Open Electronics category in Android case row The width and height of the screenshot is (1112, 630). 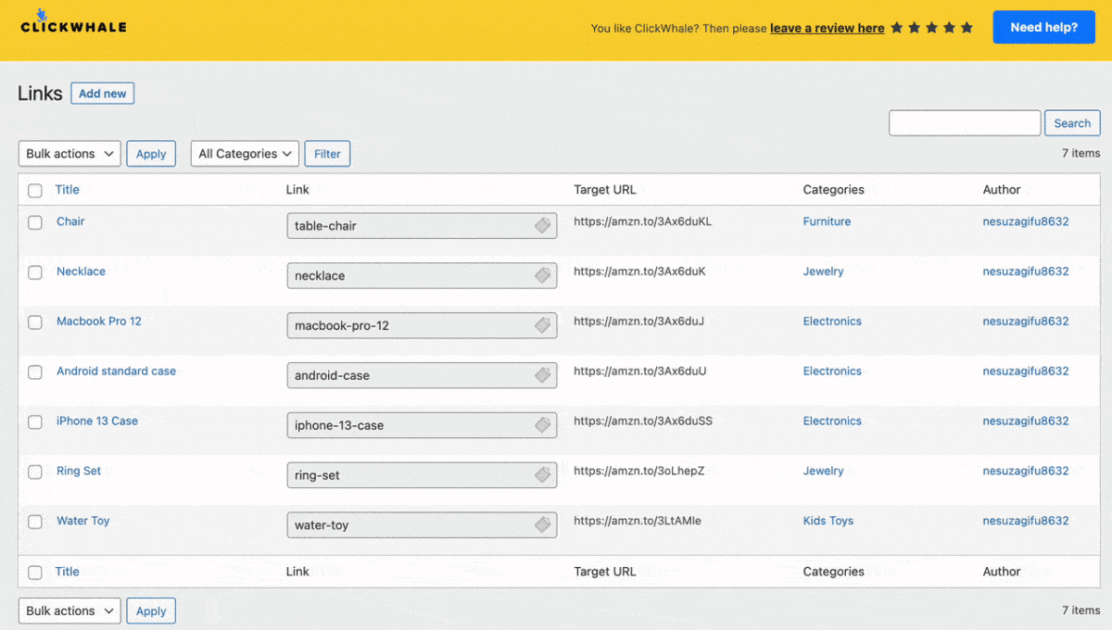tap(832, 371)
